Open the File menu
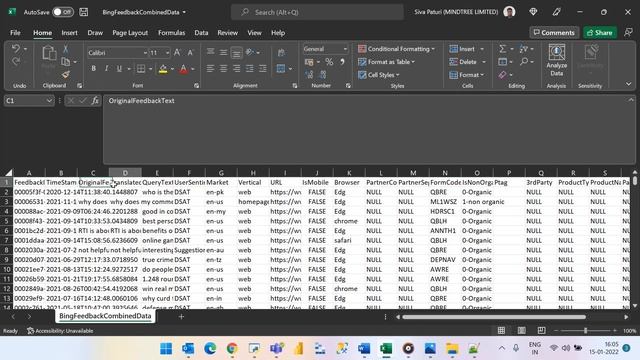Screen dimensions: 640x360 click(15, 33)
